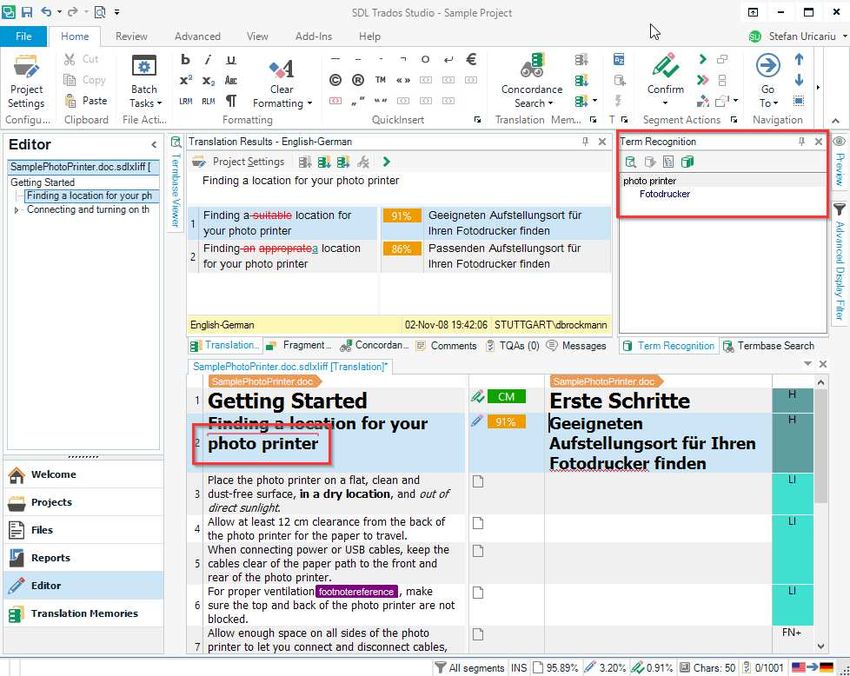This screenshot has height=676, width=850.
Task: Open the Help ribbon tab
Action: pyautogui.click(x=370, y=36)
